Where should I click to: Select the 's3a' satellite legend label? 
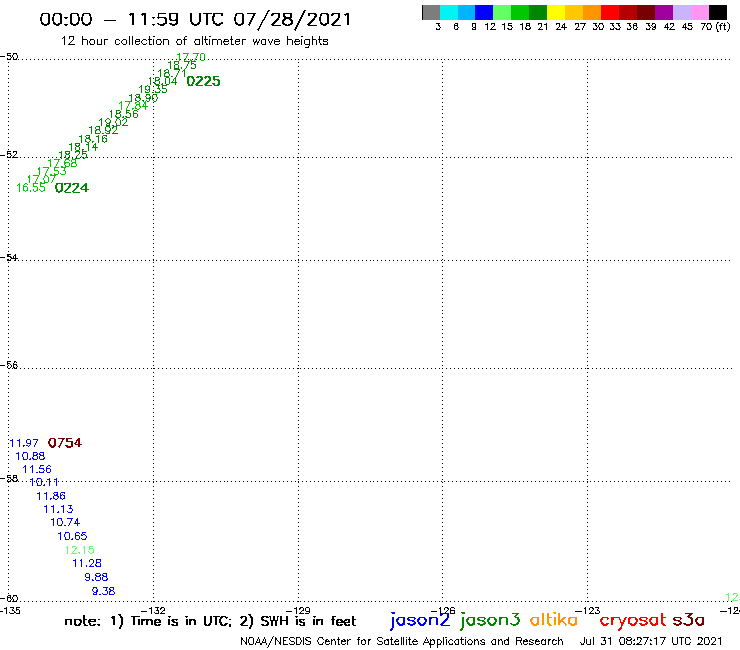pos(688,620)
